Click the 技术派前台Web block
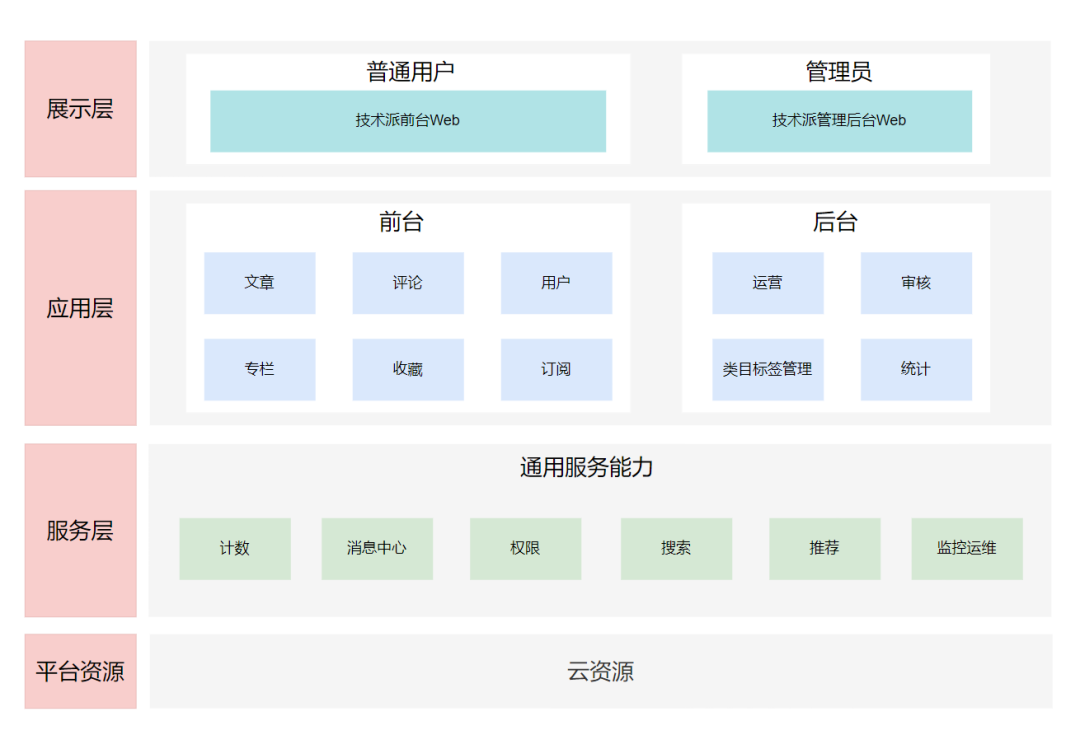 click(408, 121)
